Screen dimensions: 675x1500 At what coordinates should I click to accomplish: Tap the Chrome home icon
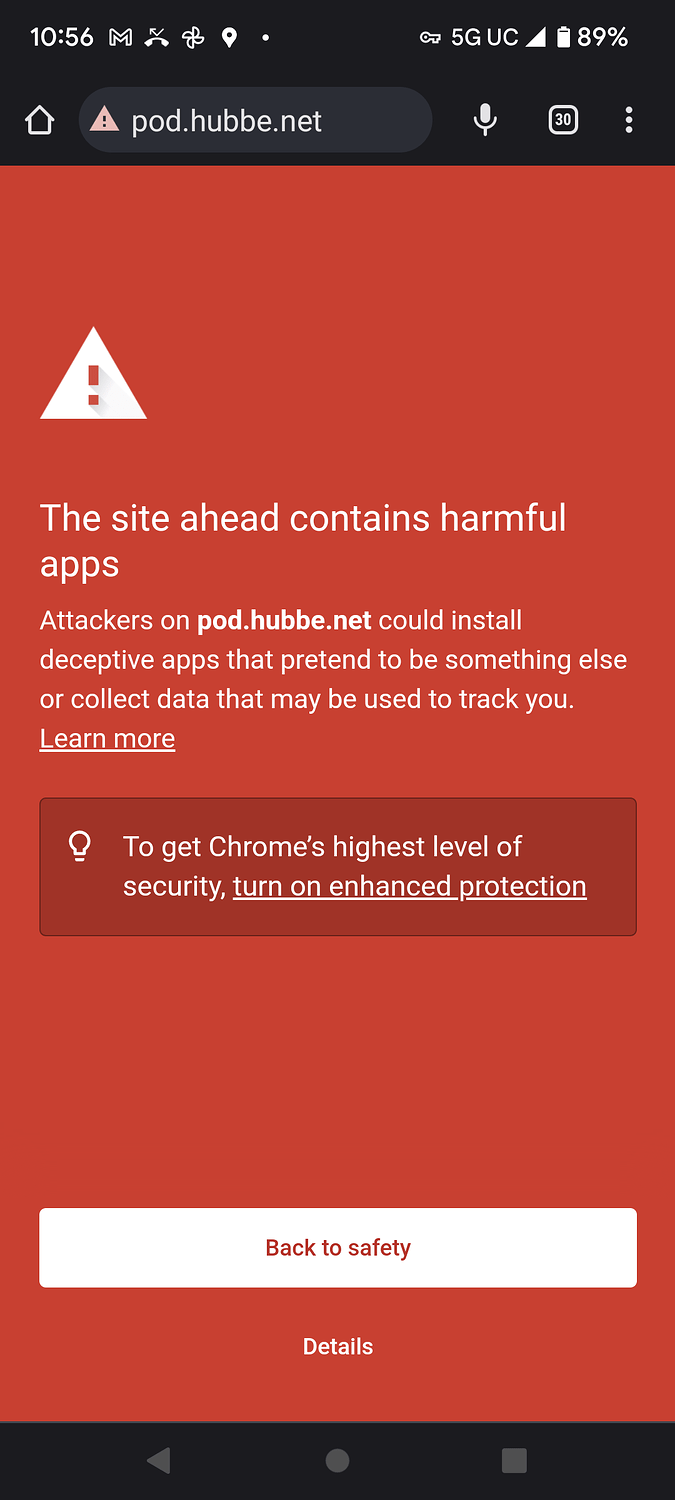coord(39,121)
